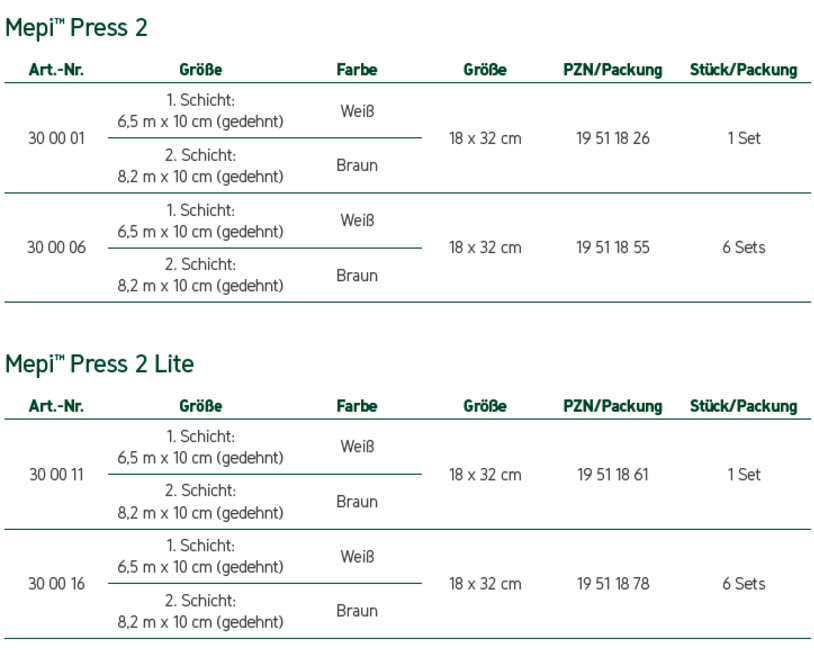The width and height of the screenshot is (814, 655).
Task: Click PZN code 19 51 18 78
Action: click(612, 584)
